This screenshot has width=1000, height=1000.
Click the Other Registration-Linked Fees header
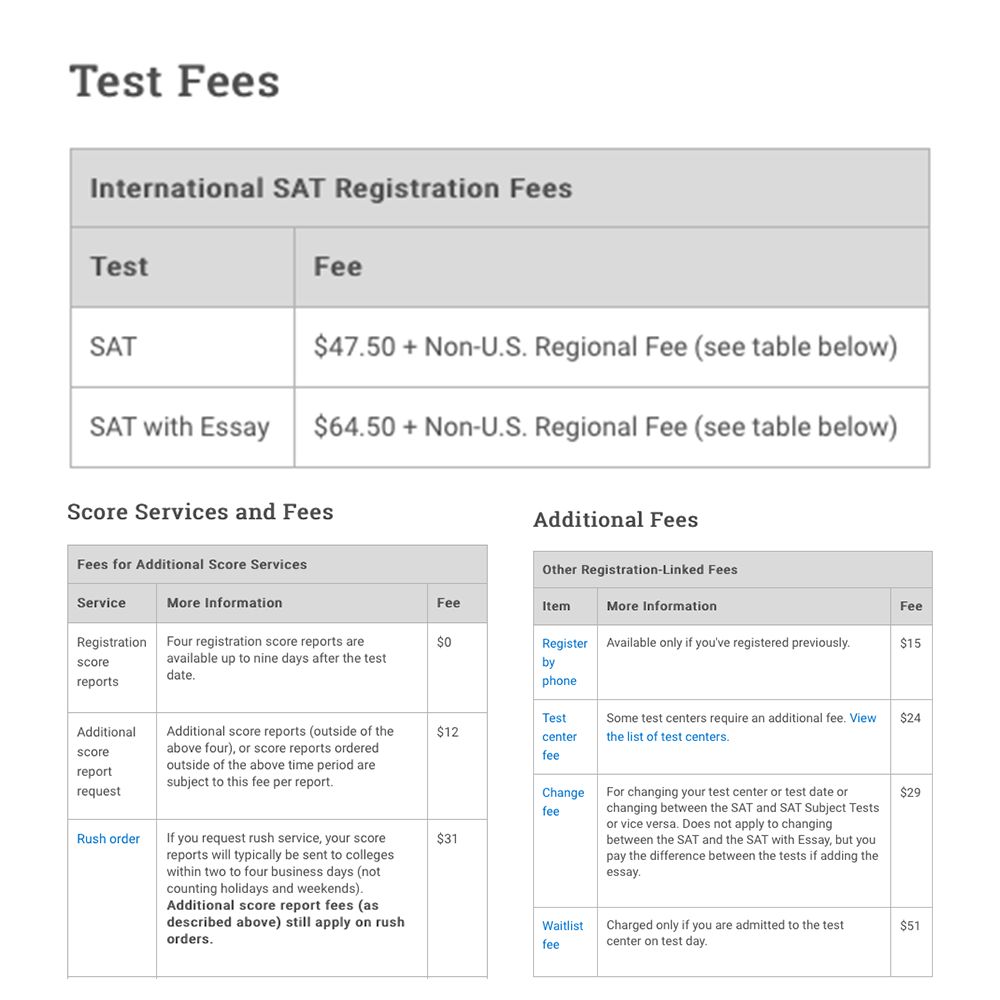(x=733, y=570)
